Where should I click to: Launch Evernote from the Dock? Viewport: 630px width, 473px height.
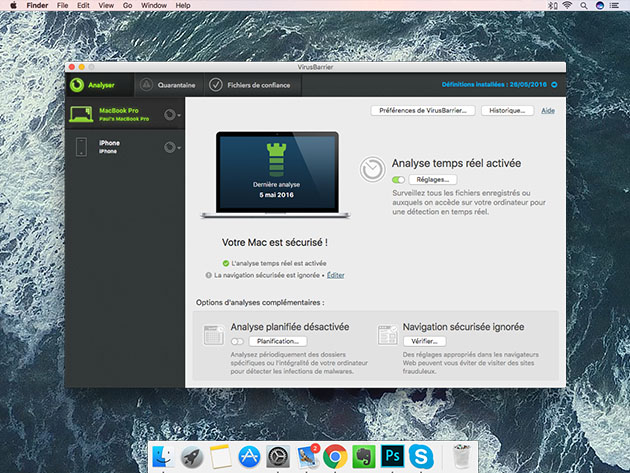(x=364, y=457)
